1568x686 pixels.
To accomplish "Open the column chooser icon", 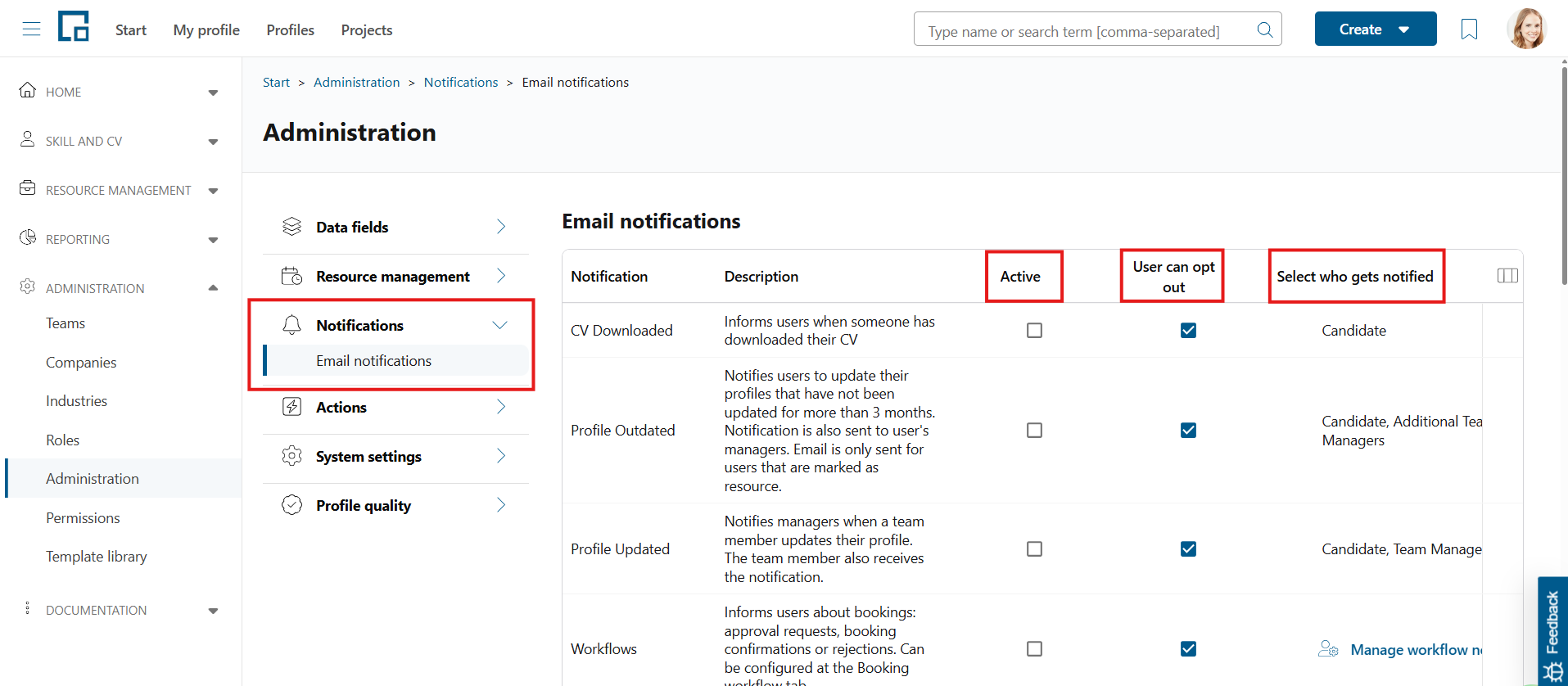I will (1507, 276).
